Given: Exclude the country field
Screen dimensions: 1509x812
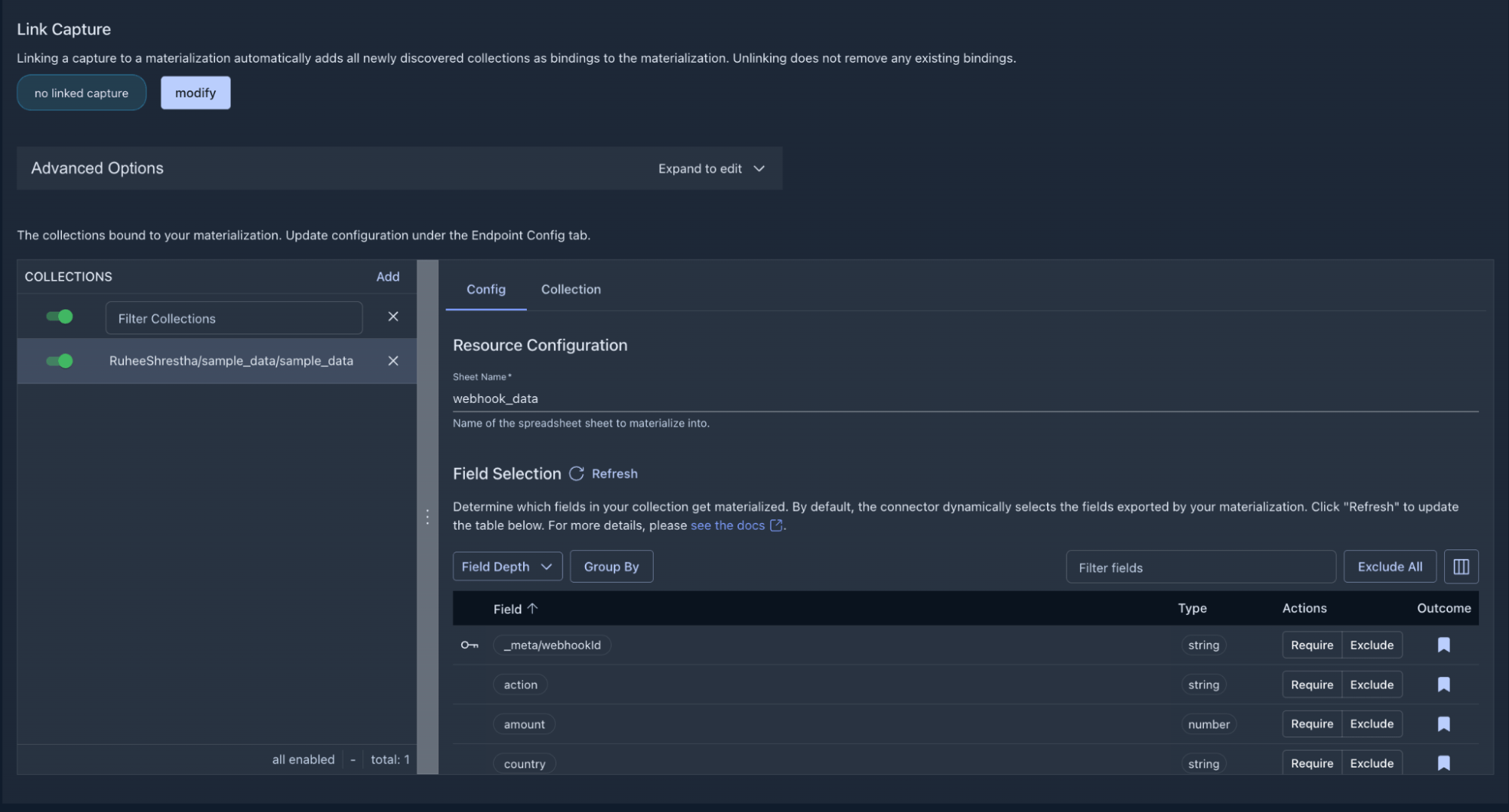Looking at the screenshot, I should click(1372, 763).
